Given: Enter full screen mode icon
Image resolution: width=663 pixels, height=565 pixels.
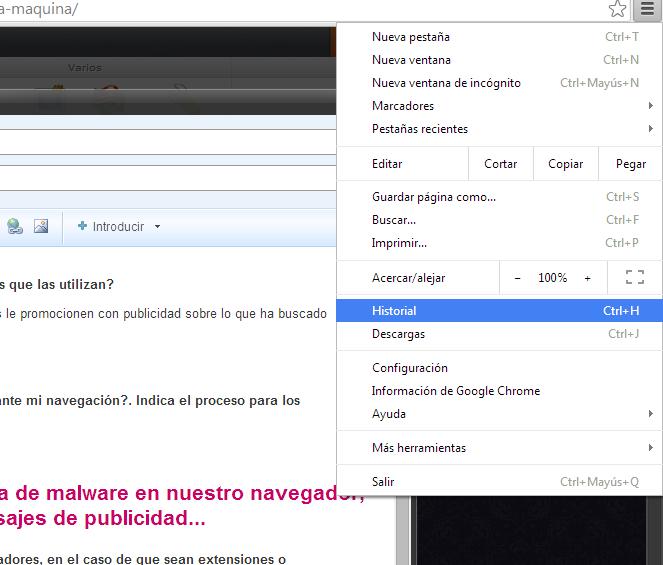Looking at the screenshot, I should coord(635,277).
